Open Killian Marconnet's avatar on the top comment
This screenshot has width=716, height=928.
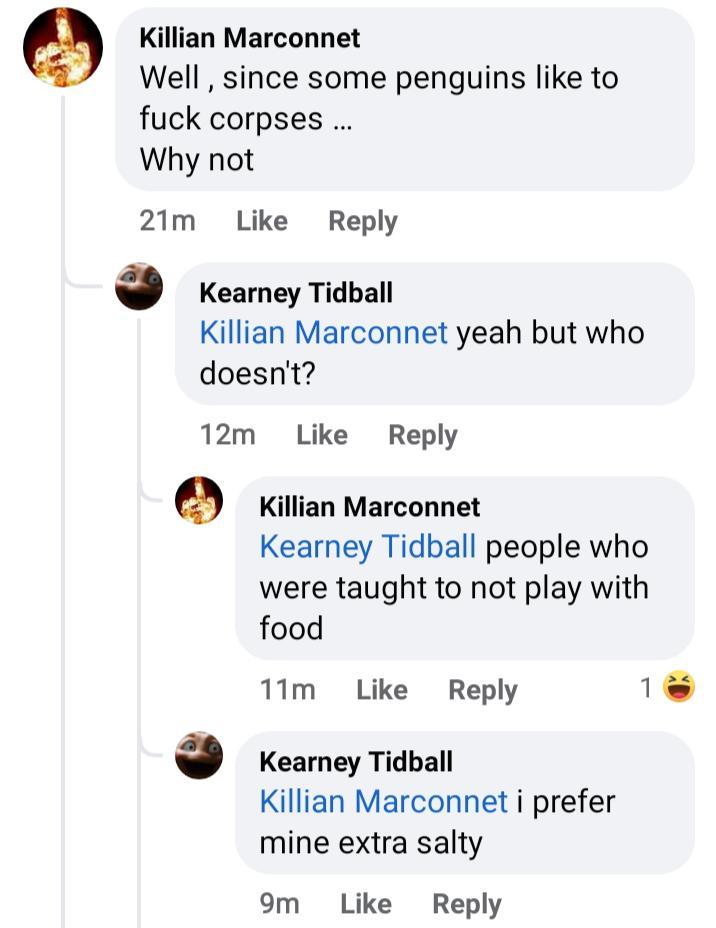tap(63, 47)
